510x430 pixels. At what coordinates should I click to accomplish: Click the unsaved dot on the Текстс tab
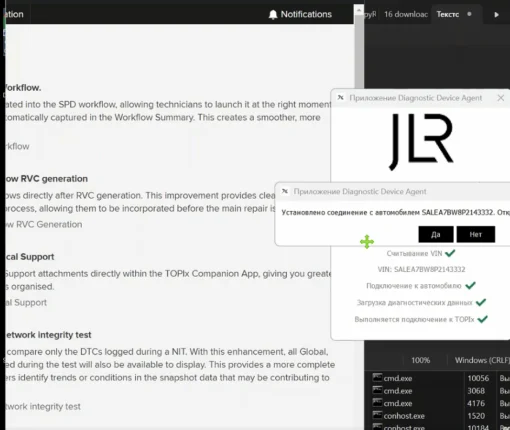[469, 14]
